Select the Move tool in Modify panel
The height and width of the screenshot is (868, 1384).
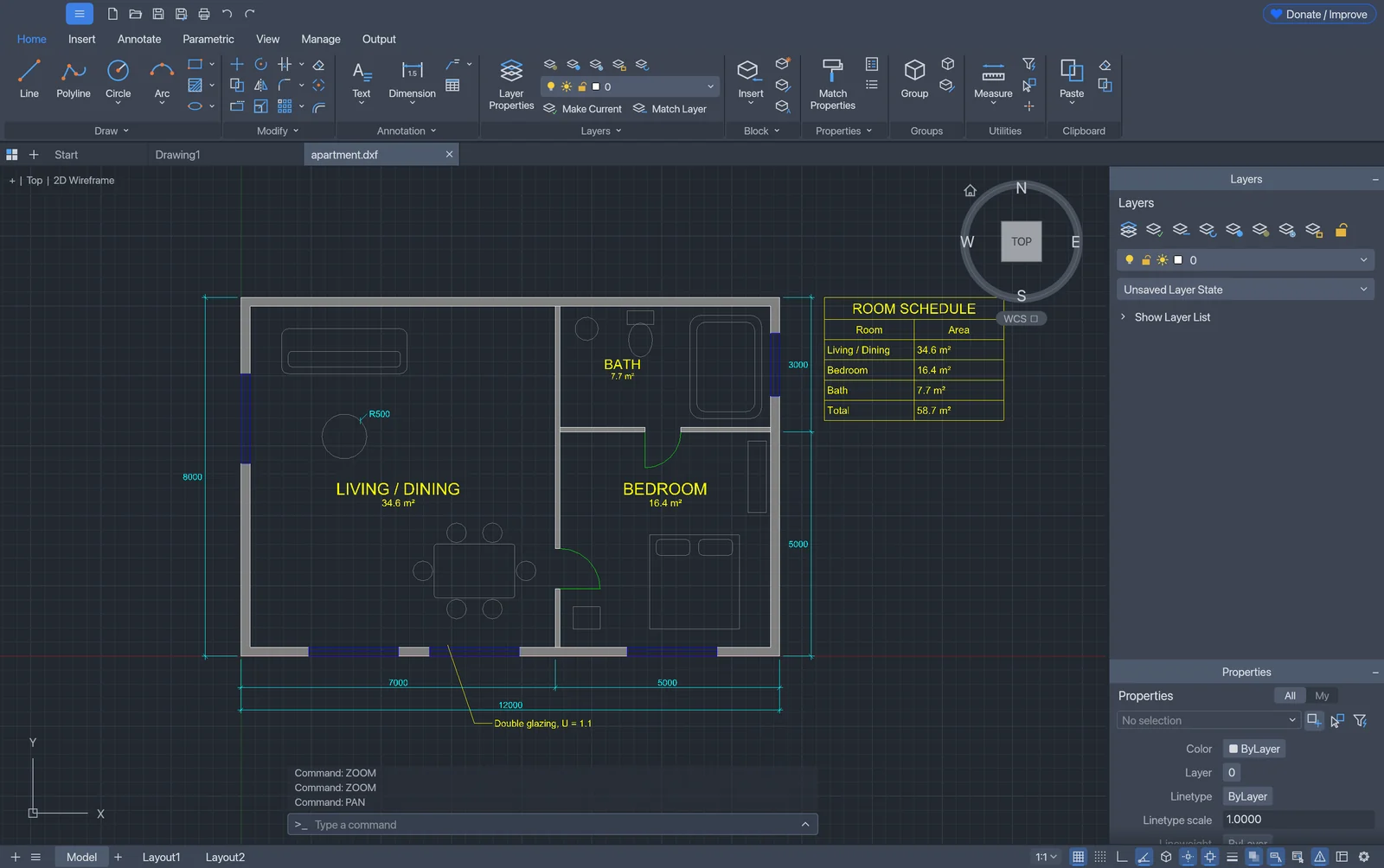pyautogui.click(x=237, y=64)
